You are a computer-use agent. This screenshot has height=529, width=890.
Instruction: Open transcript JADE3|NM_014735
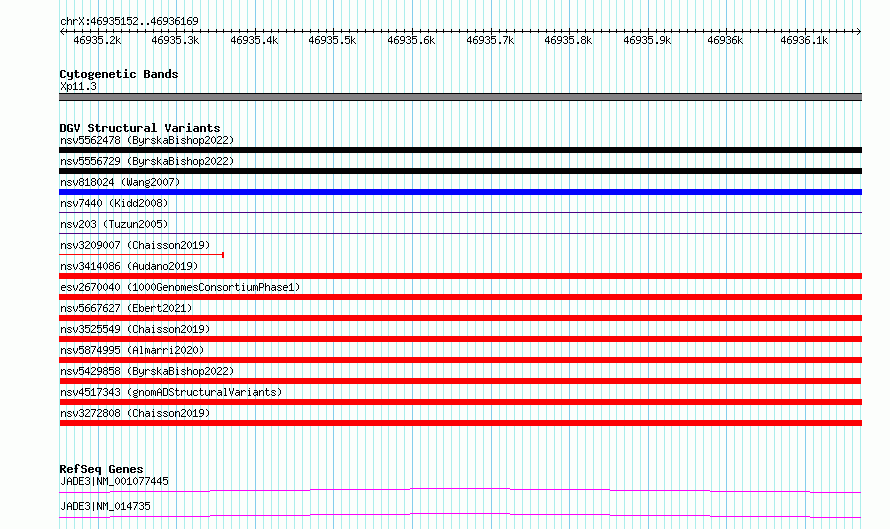pyautogui.click(x=105, y=506)
